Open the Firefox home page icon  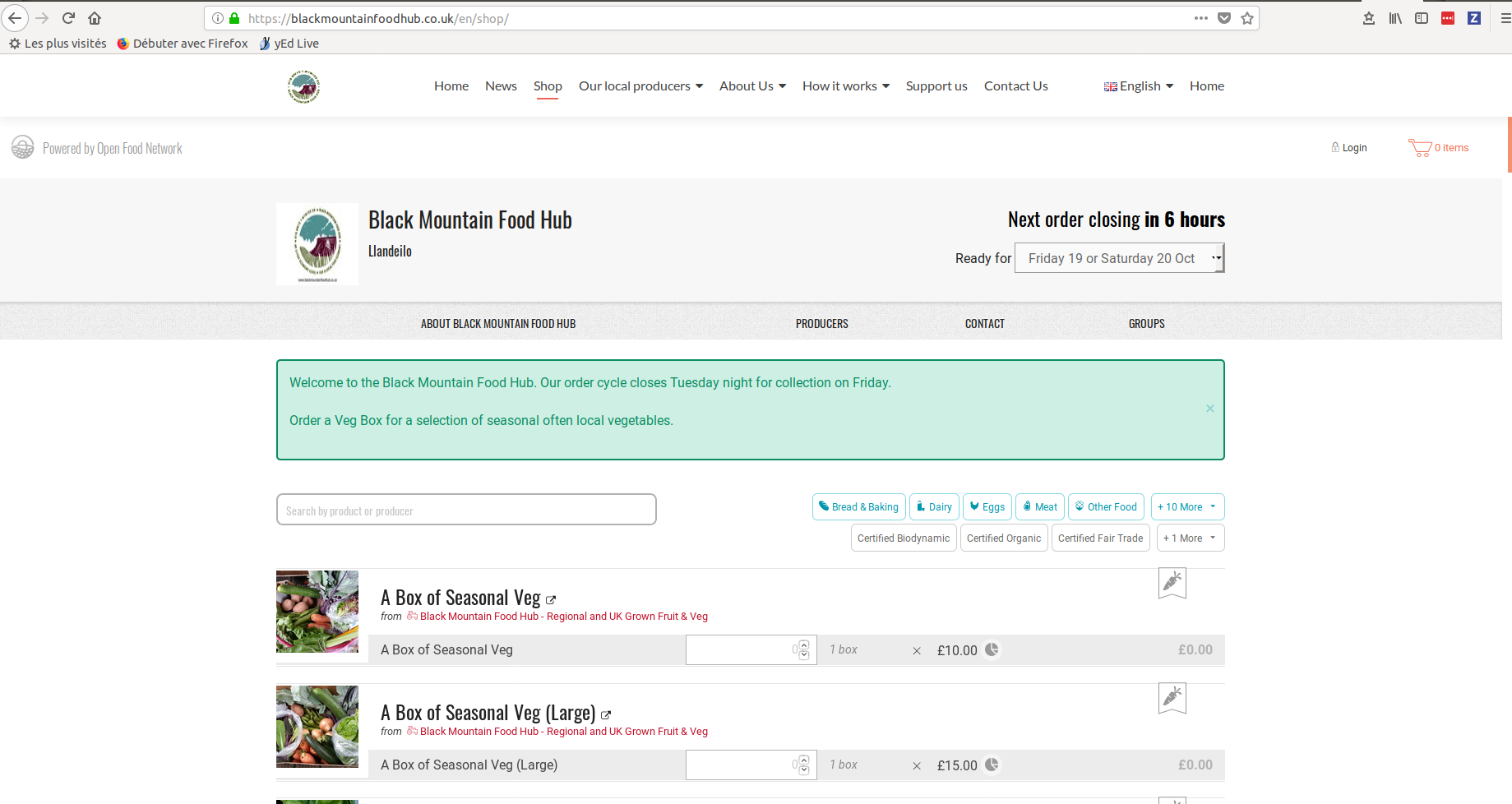tap(95, 18)
